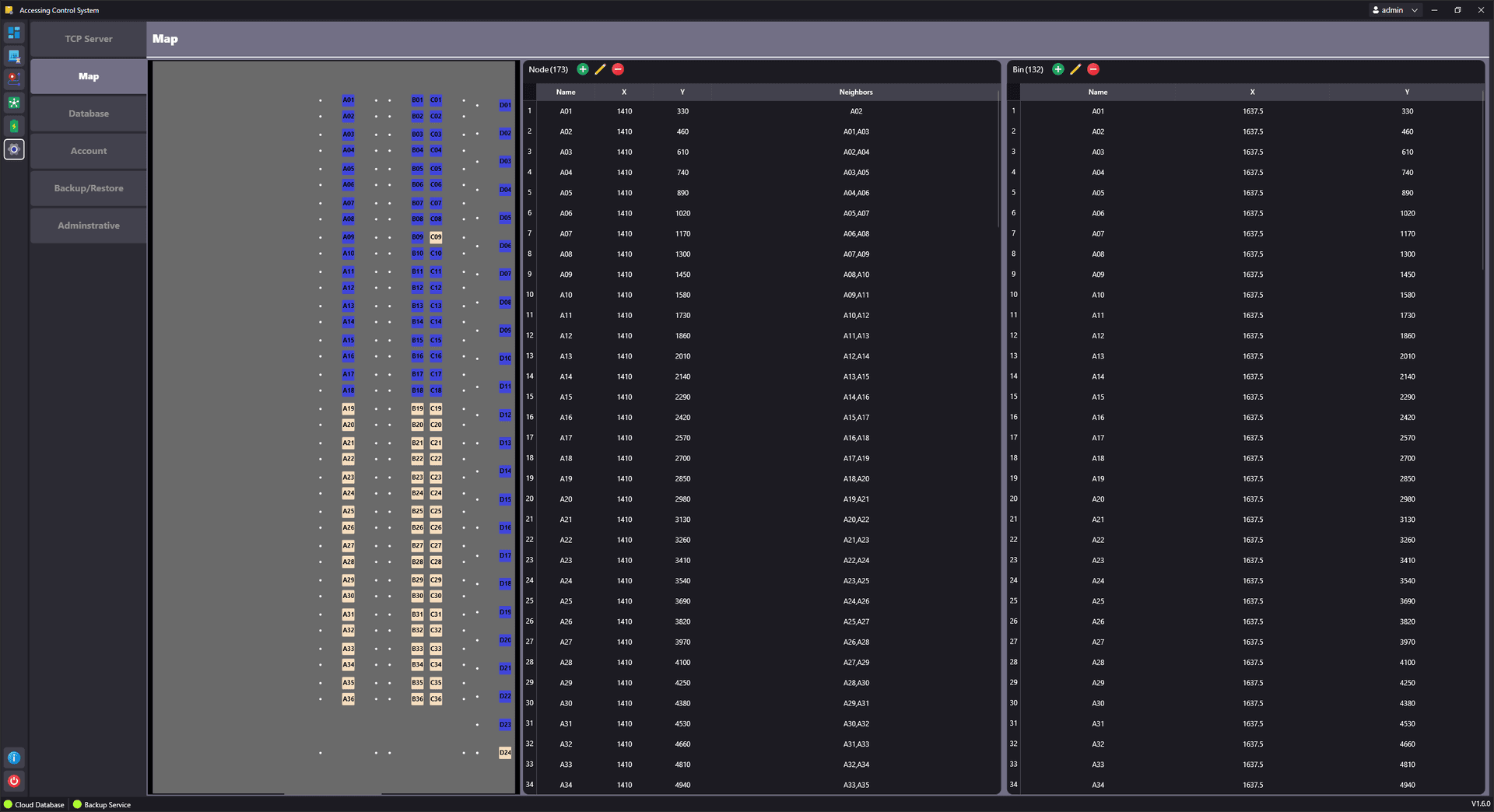This screenshot has width=1494, height=812.
Task: Expand the admin user dropdown
Action: [1414, 10]
